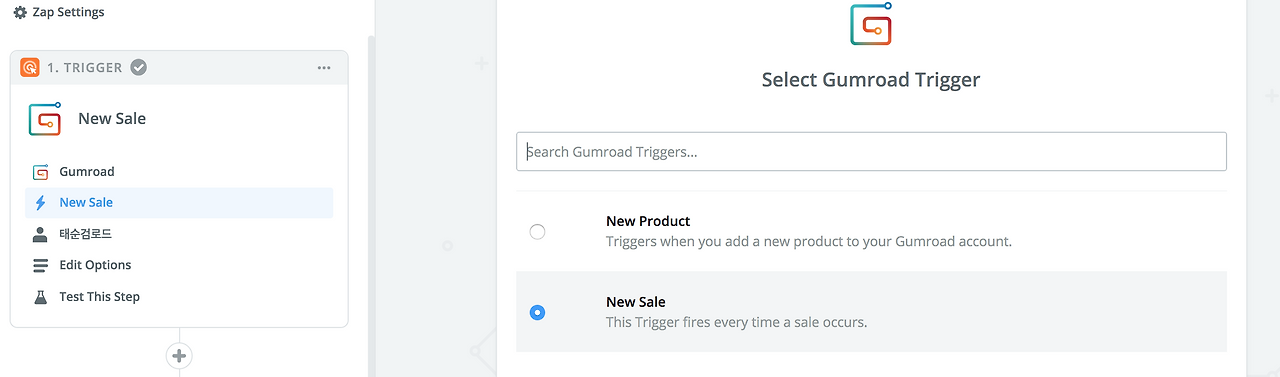The width and height of the screenshot is (1280, 377).
Task: Open the trigger step three-dots menu
Action: [x=323, y=67]
